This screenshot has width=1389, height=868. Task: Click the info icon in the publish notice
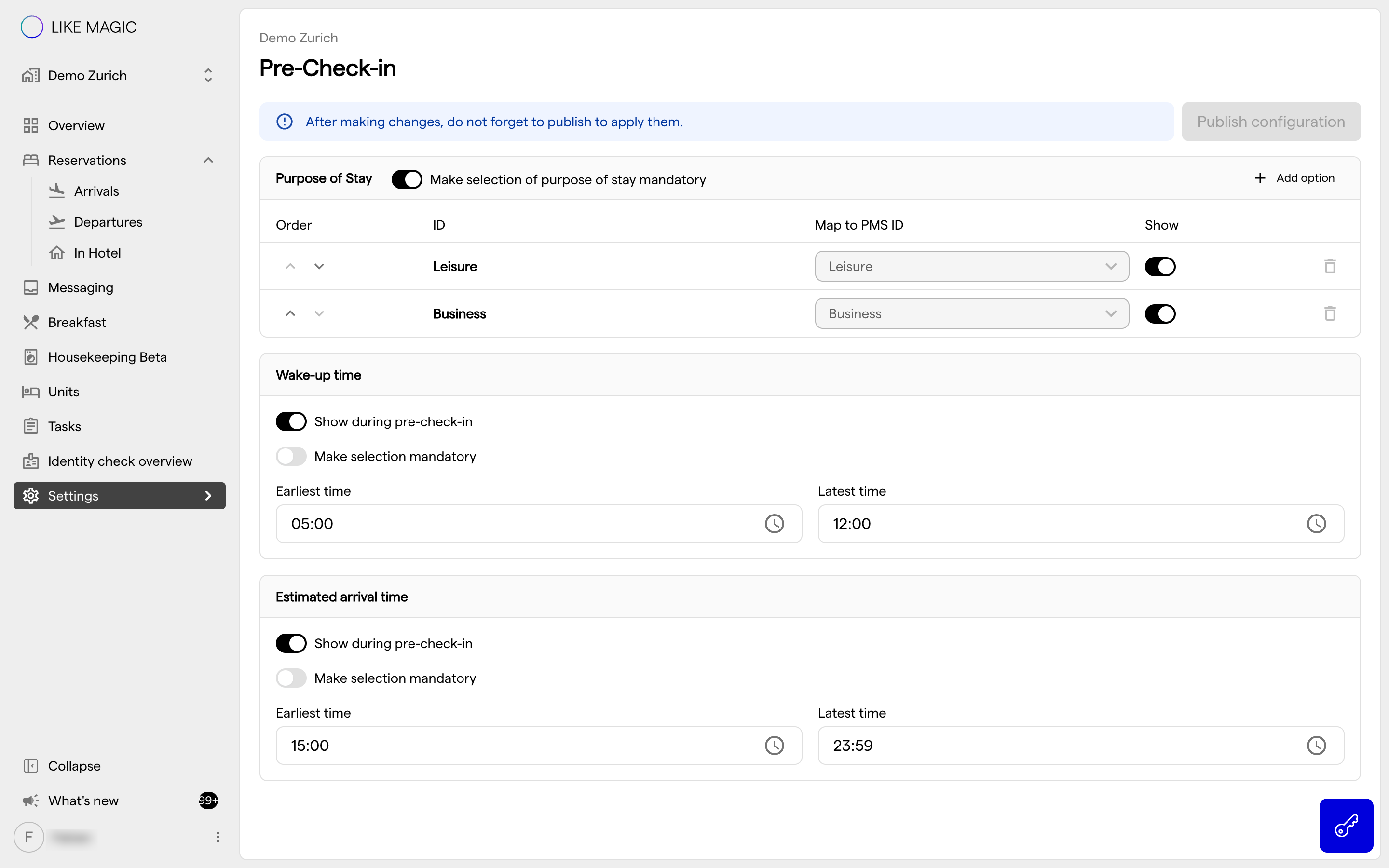pyautogui.click(x=284, y=122)
